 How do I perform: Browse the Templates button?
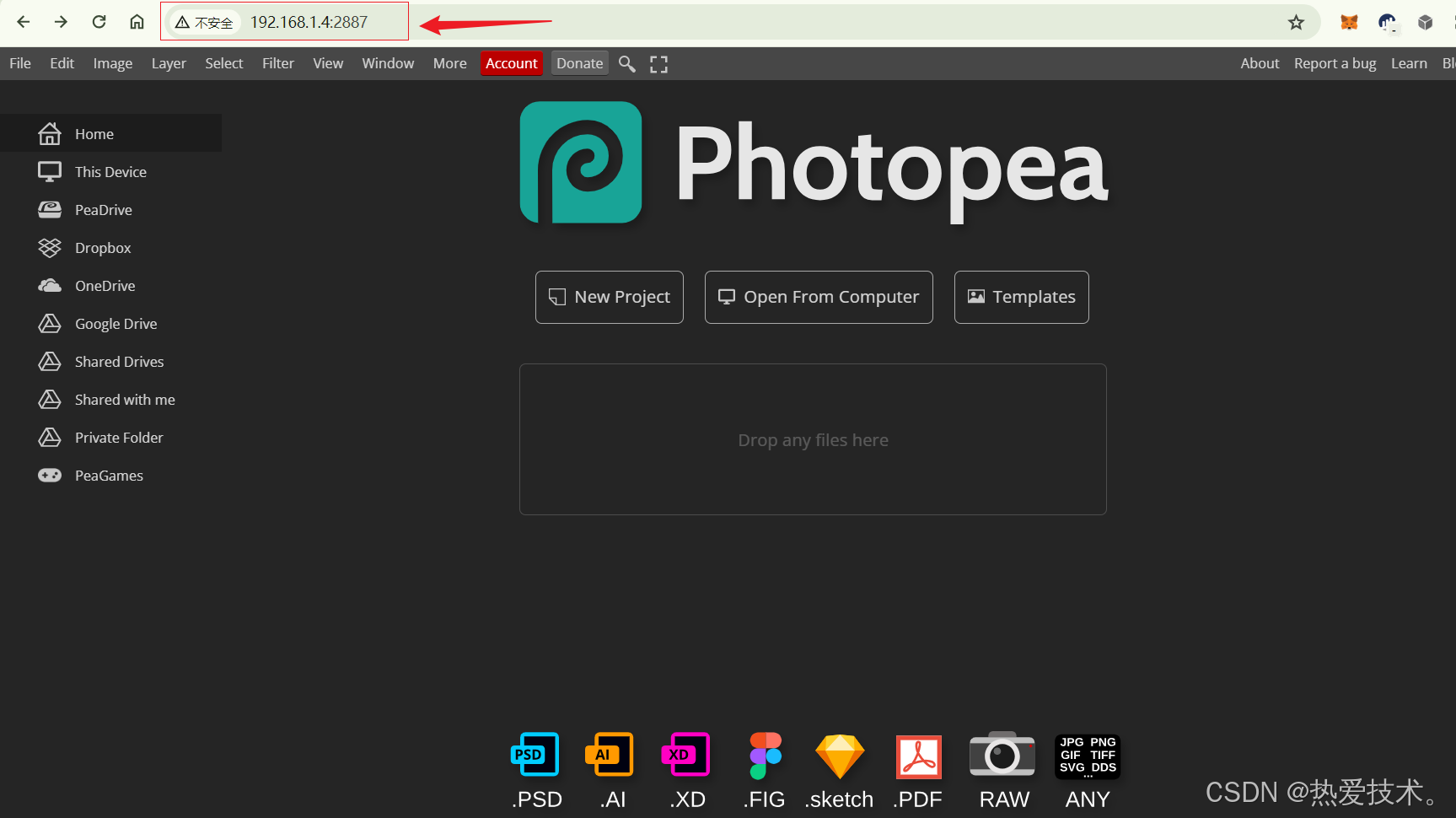(1021, 297)
